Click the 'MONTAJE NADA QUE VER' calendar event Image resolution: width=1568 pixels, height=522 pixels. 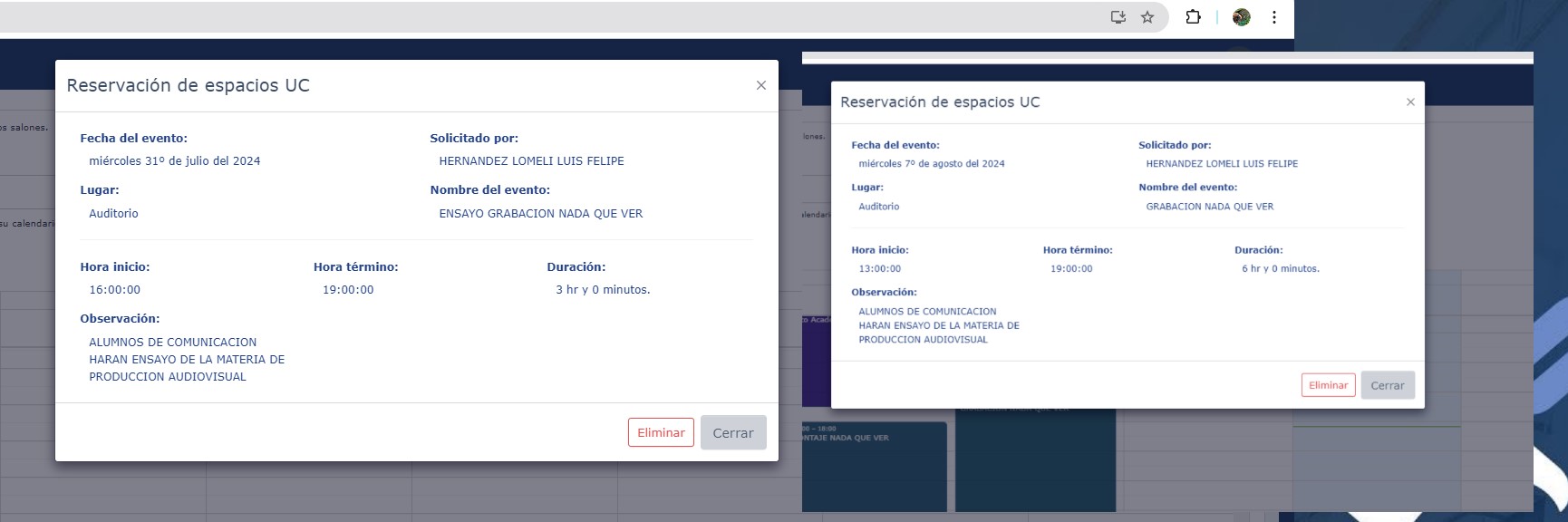tap(874, 466)
